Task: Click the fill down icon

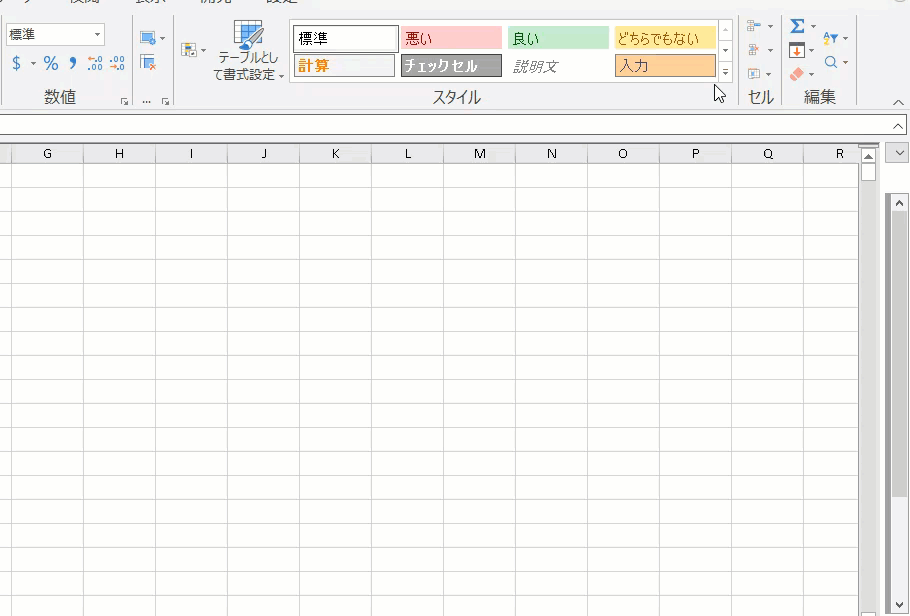Action: pos(797,51)
